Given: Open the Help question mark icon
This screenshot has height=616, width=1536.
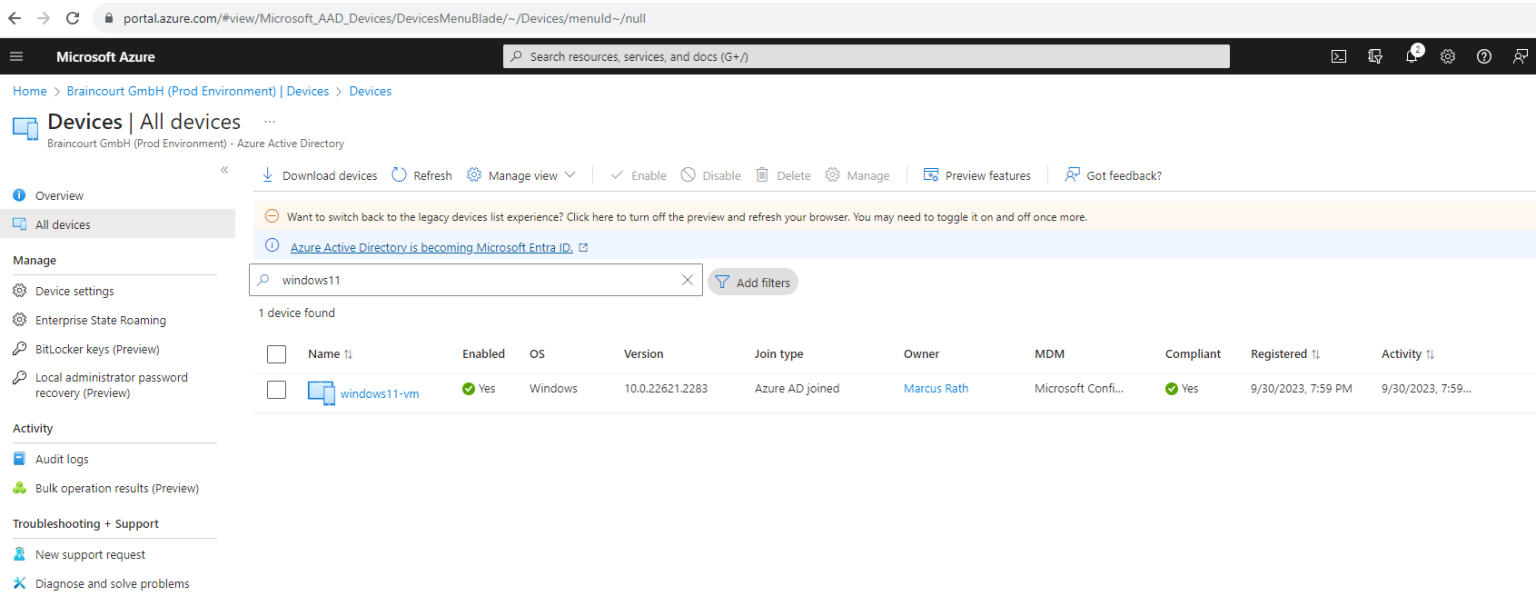Looking at the screenshot, I should [x=1484, y=56].
